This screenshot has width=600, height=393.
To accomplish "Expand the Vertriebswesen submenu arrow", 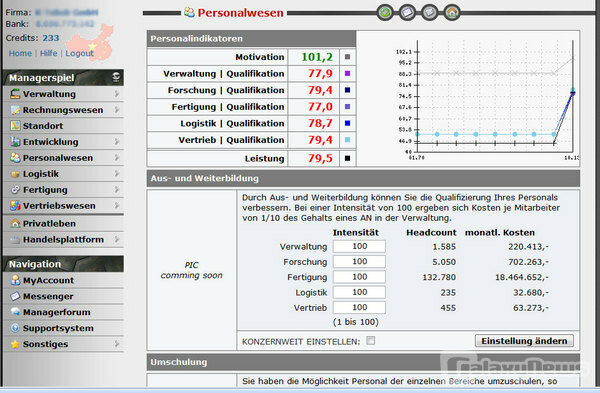I will pyautogui.click(x=116, y=205).
